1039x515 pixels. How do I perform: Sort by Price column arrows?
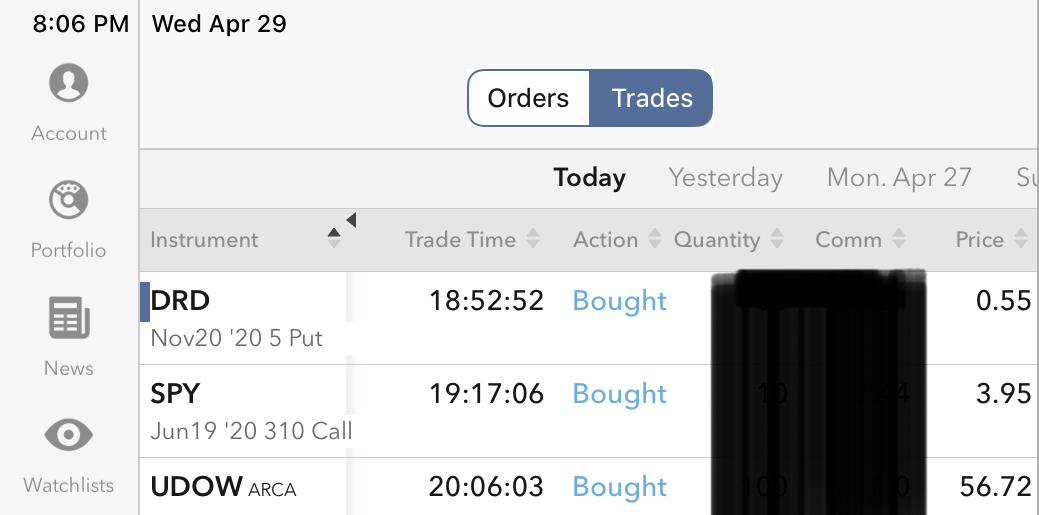click(1020, 239)
